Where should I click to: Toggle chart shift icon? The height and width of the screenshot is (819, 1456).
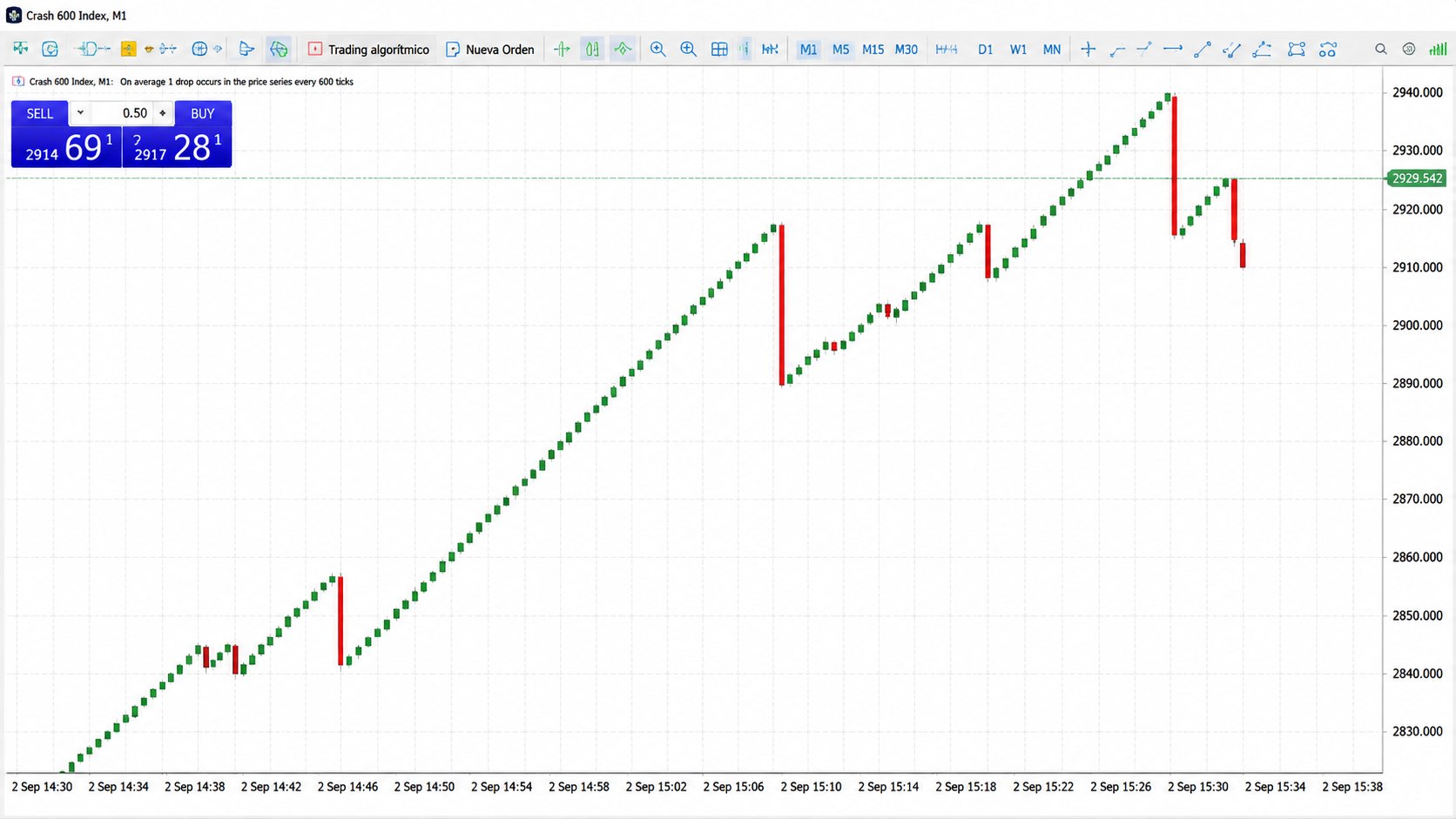(x=770, y=49)
